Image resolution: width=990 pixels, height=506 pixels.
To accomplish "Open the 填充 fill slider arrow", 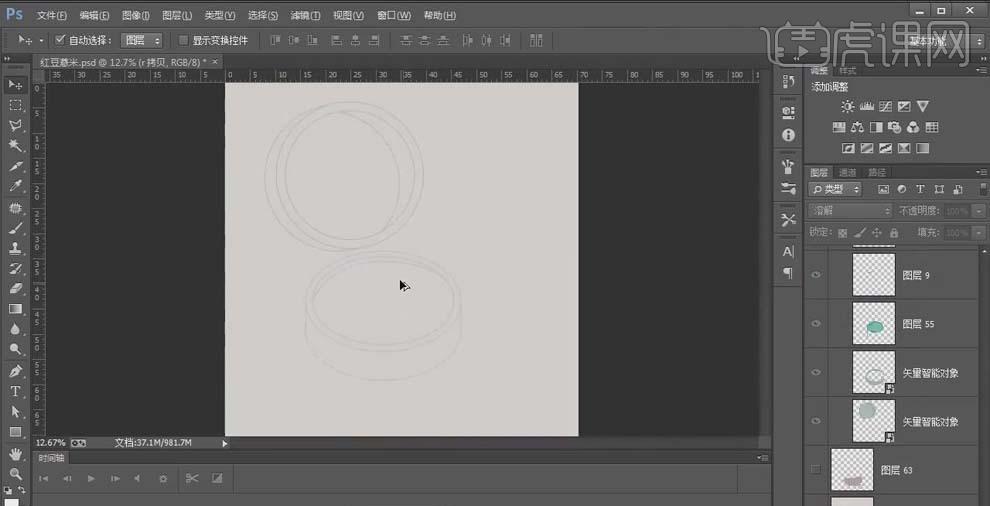I will click(980, 232).
